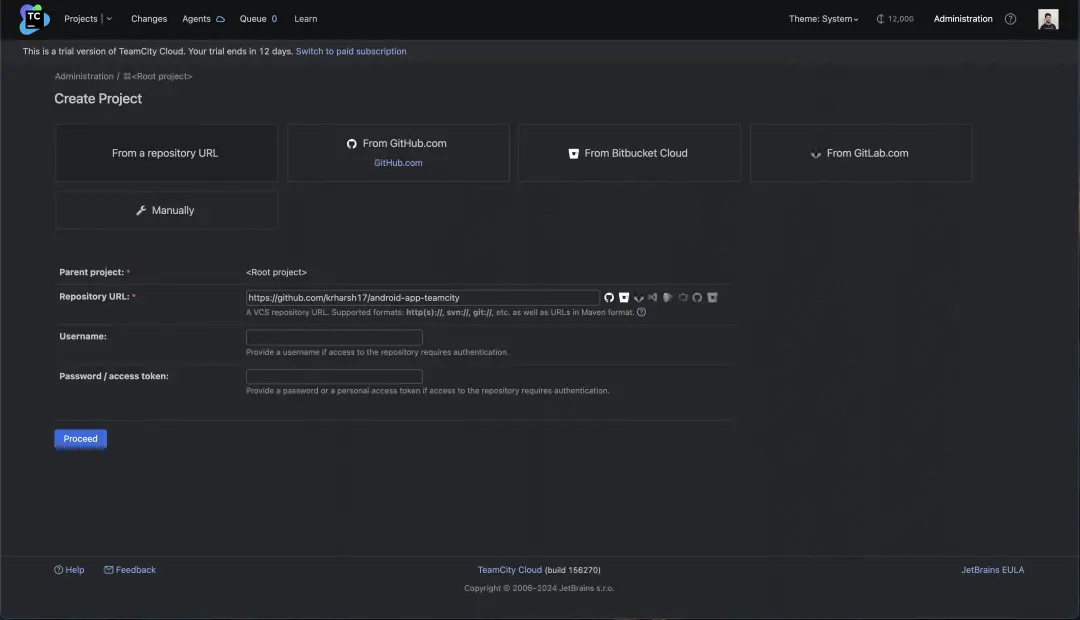Screen dimensions: 1080x620
Task: Click the <Root project> breadcrumb link
Action: click(x=162, y=76)
